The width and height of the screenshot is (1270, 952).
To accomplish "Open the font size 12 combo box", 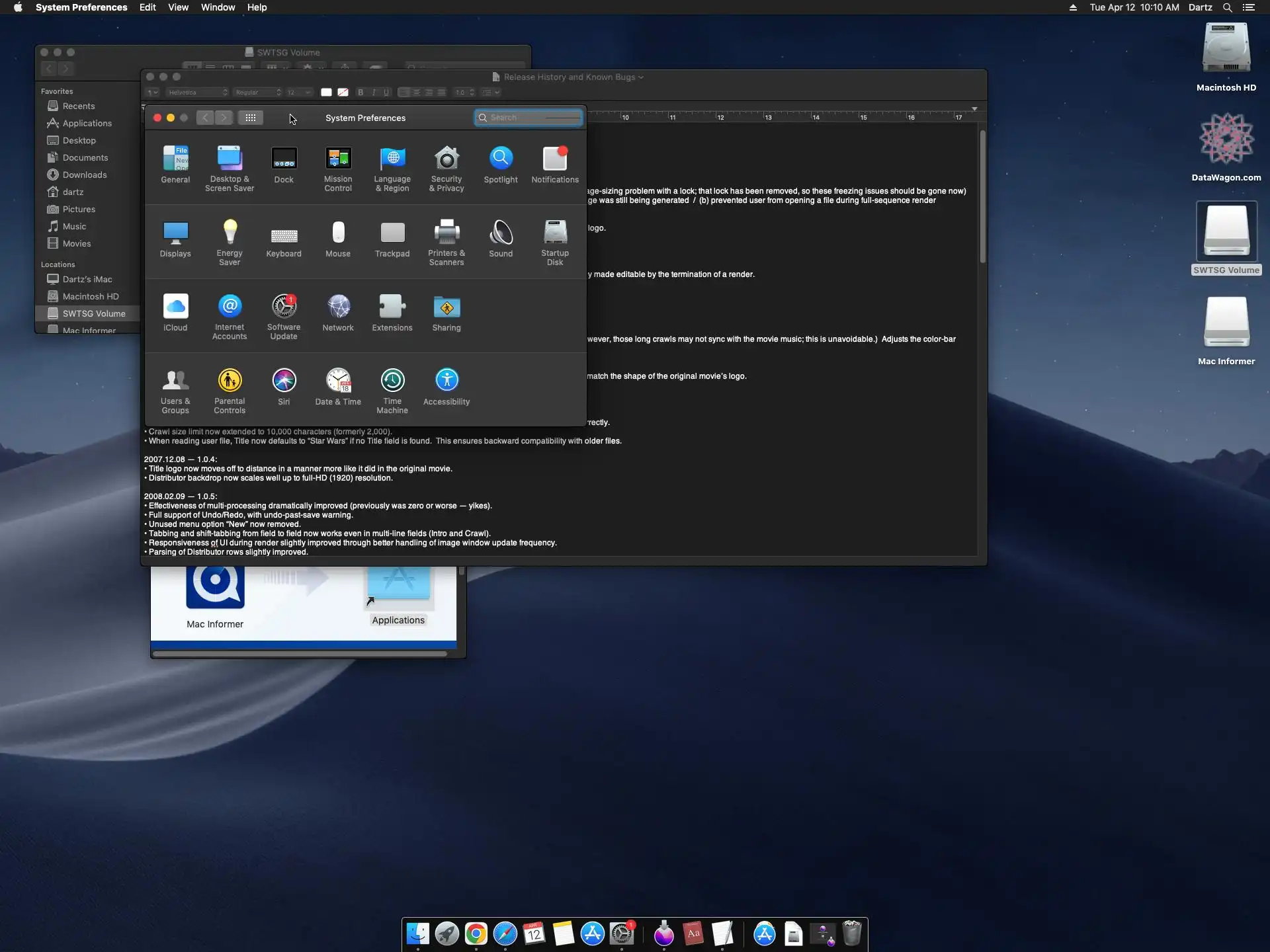I will pyautogui.click(x=299, y=93).
